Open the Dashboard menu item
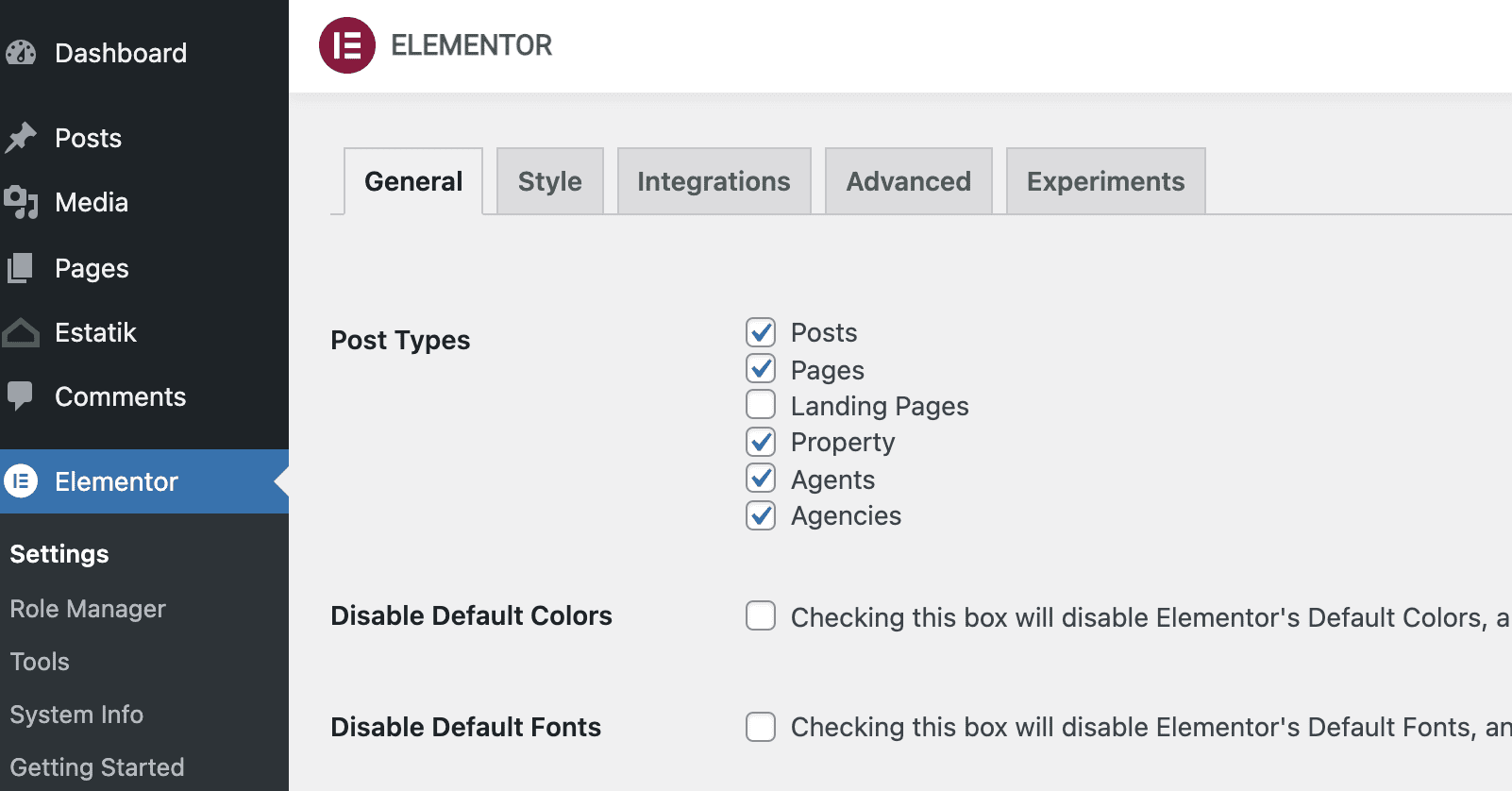Image resolution: width=1512 pixels, height=791 pixels. pos(144,53)
